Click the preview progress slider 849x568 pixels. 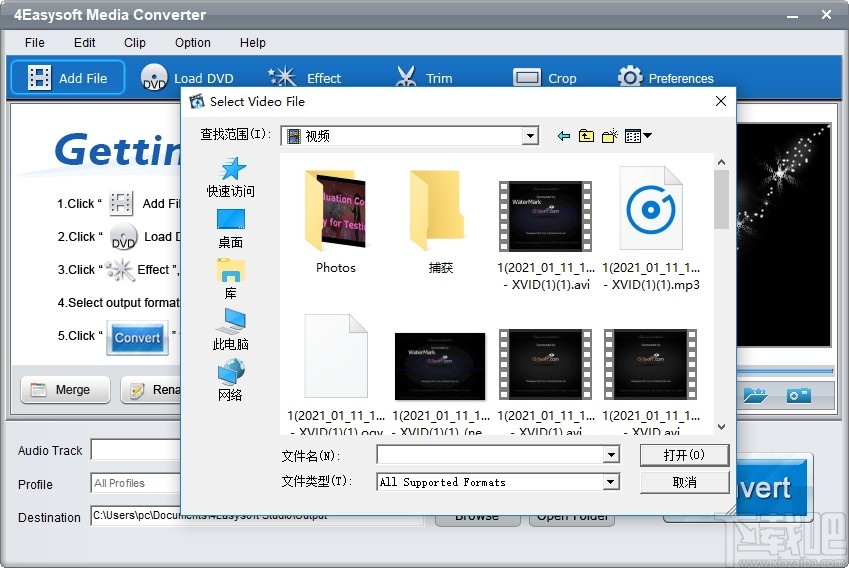point(784,371)
